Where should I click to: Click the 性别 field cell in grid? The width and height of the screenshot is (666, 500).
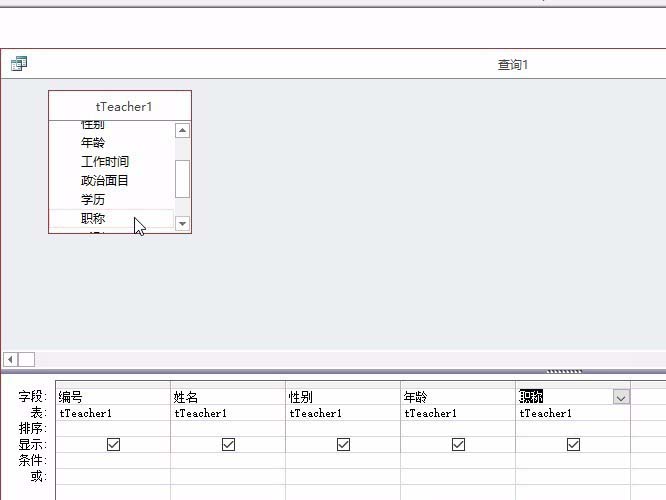[343, 397]
